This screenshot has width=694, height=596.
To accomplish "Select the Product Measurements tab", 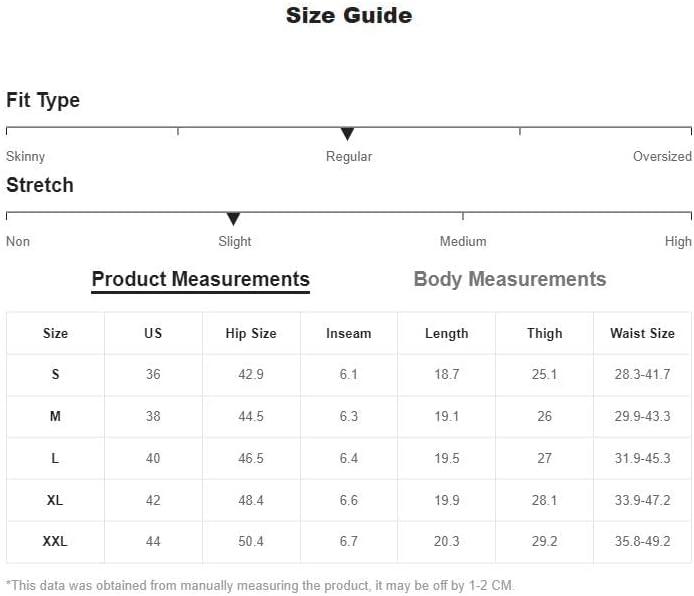I will point(200,280).
